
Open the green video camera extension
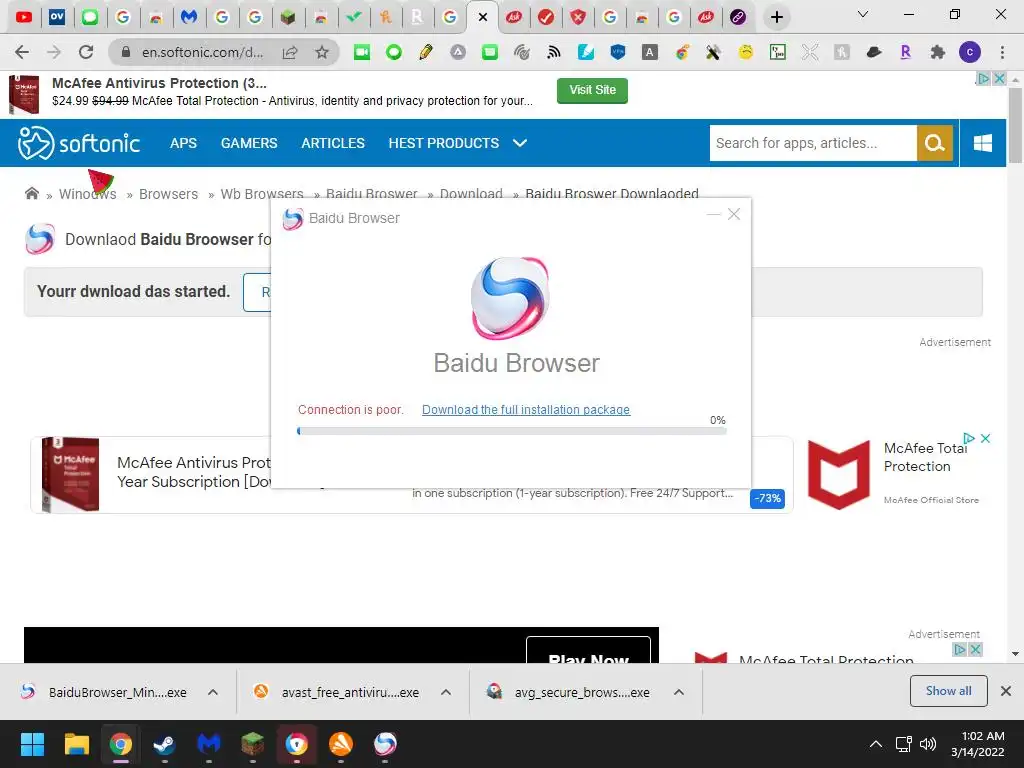(x=361, y=52)
